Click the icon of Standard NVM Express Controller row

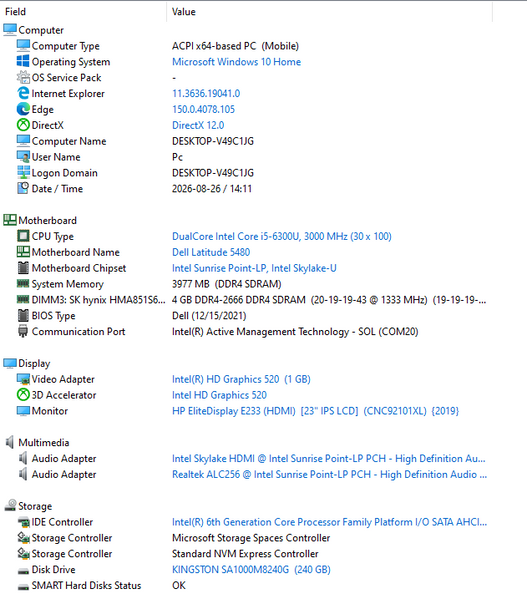tap(23, 553)
